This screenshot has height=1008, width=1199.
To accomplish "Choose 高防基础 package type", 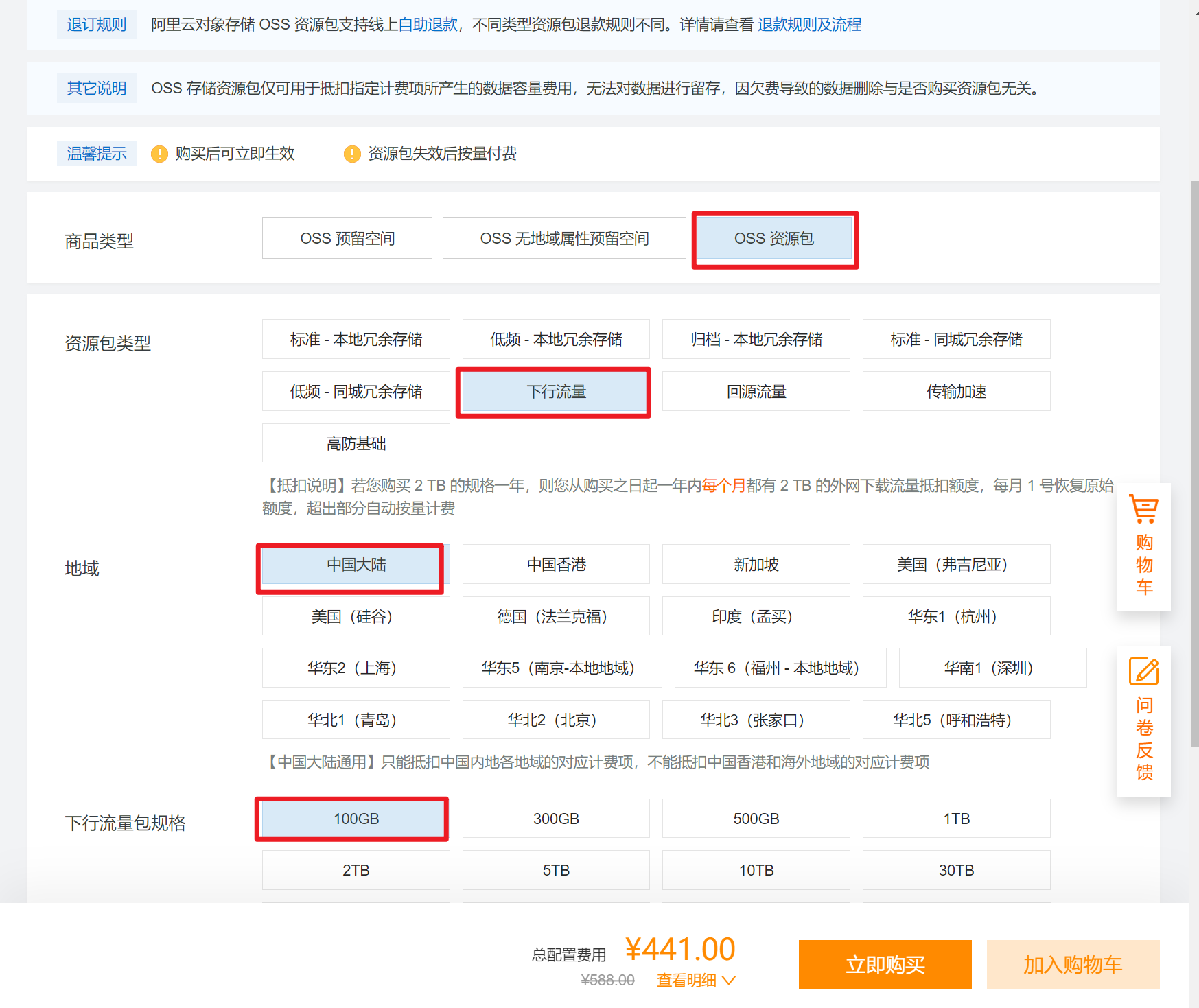I will point(356,443).
